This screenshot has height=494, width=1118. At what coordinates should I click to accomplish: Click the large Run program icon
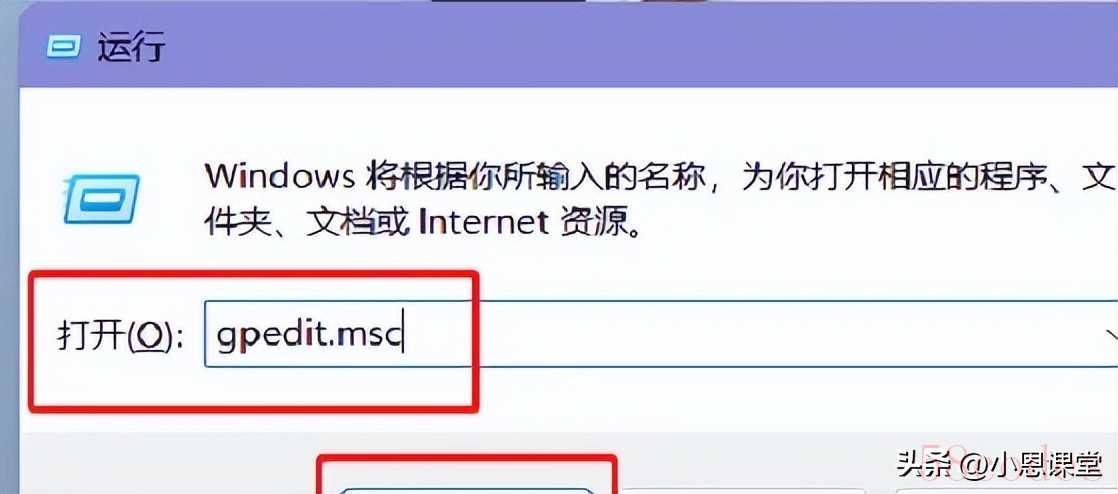pyautogui.click(x=101, y=198)
